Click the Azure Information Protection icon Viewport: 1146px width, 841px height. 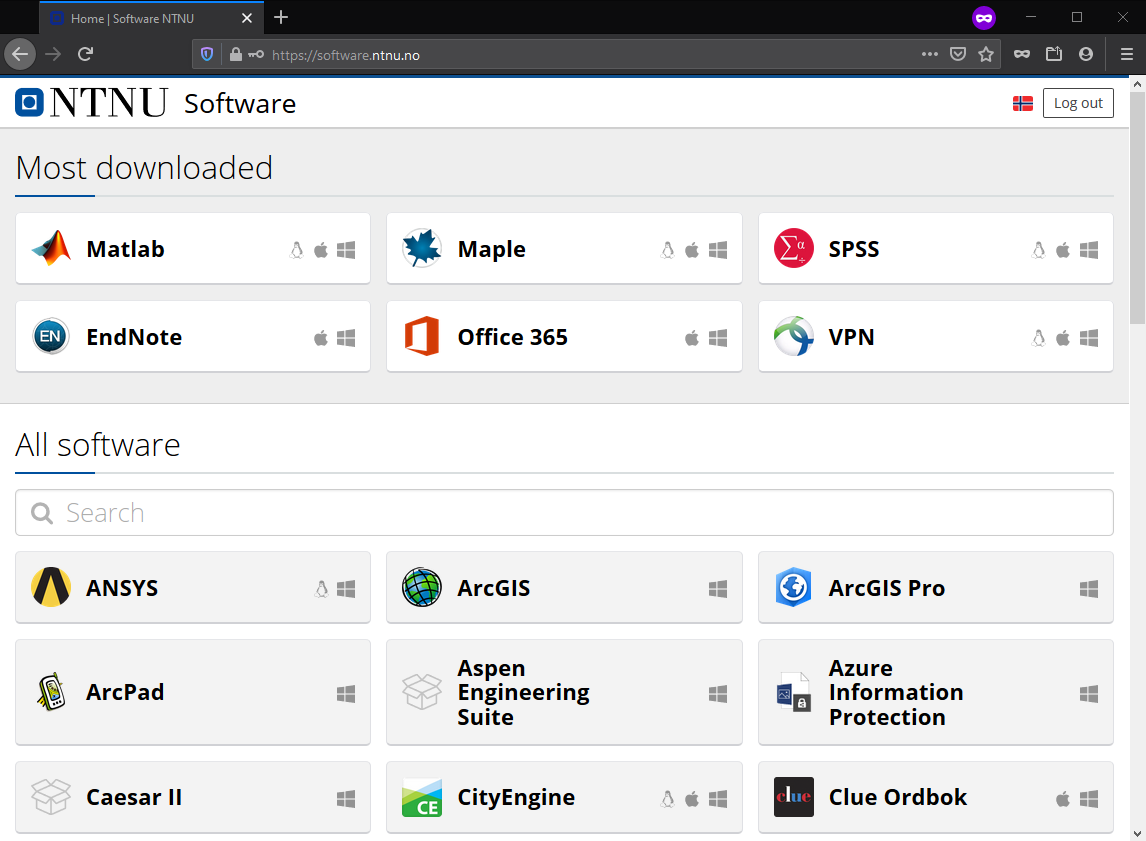click(794, 692)
